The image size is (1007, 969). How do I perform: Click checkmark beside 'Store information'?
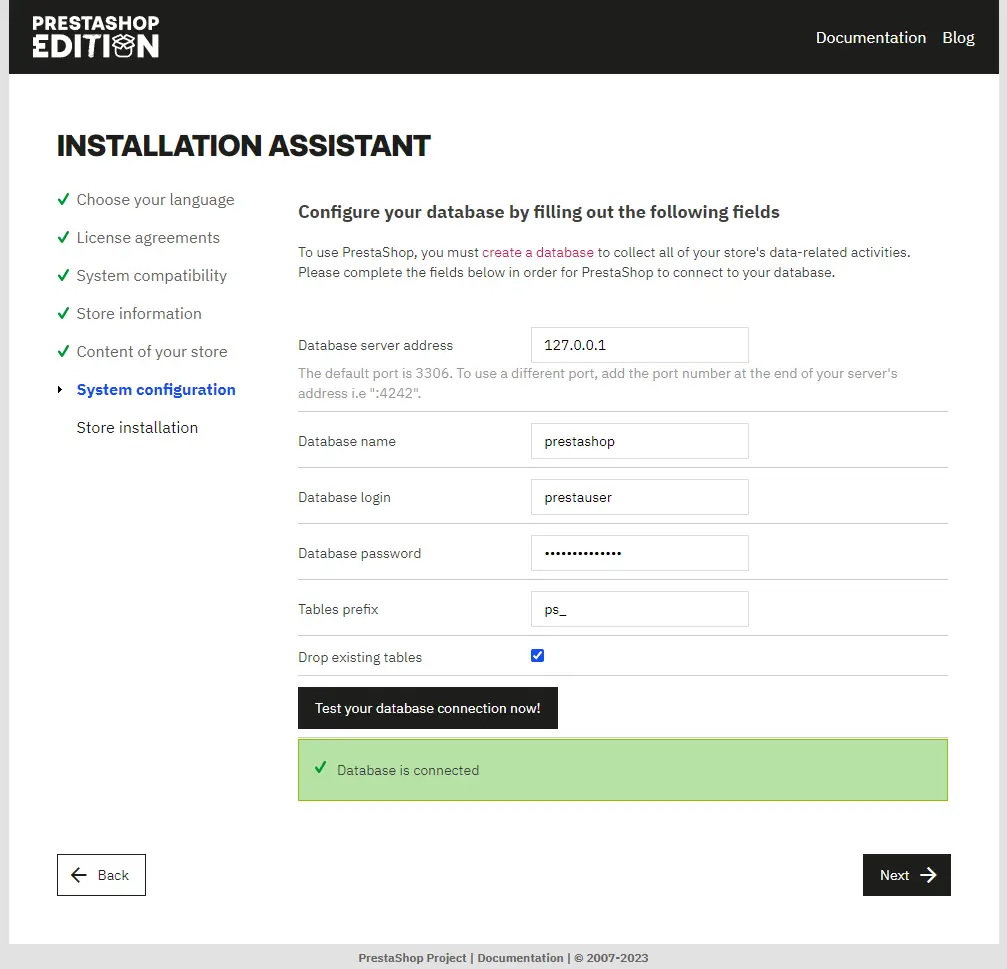(x=63, y=313)
